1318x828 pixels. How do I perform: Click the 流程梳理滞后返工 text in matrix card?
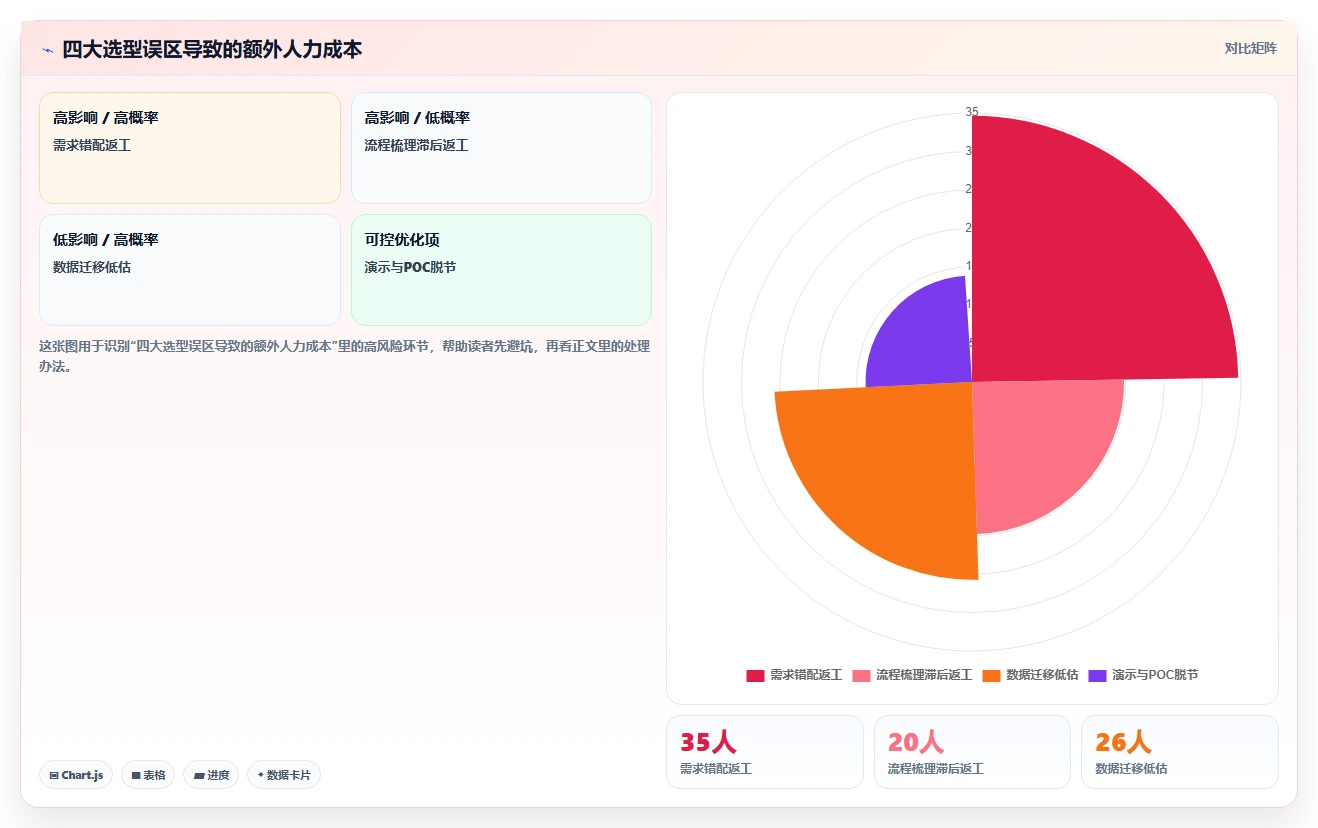pos(416,145)
